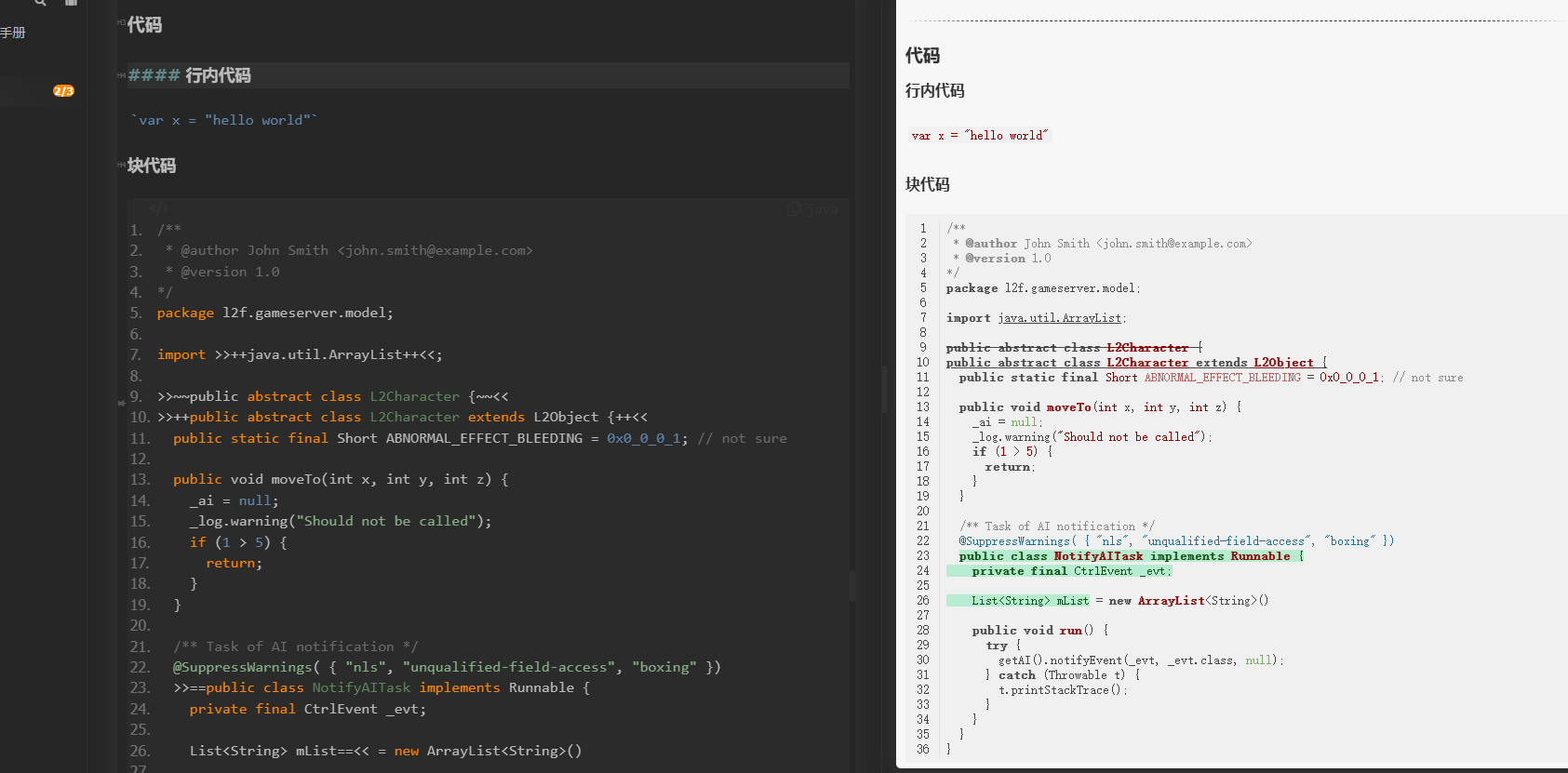Click the icon next to the search magnifier
Image resolution: width=1568 pixels, height=773 pixels.
(72, 3)
